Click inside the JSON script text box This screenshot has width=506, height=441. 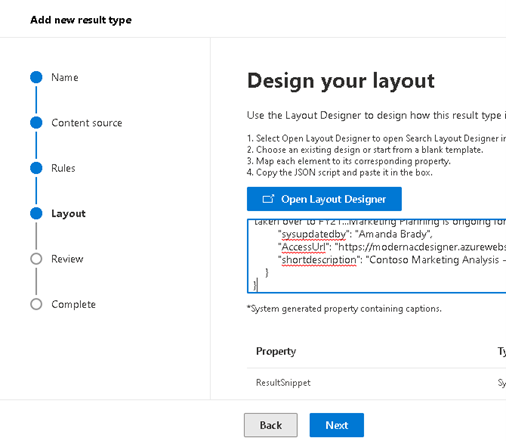click(377, 256)
